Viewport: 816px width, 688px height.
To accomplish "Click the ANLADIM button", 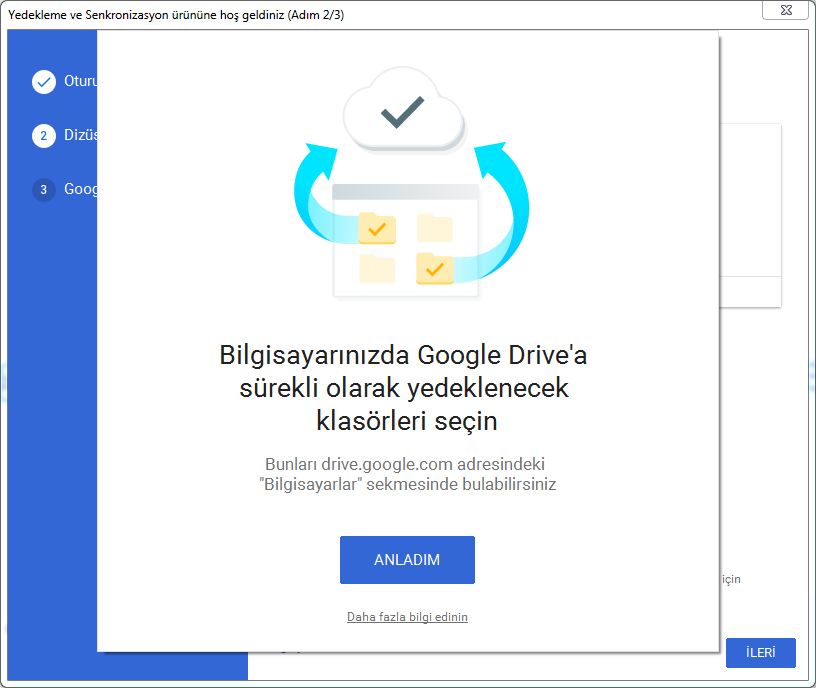I will click(407, 559).
